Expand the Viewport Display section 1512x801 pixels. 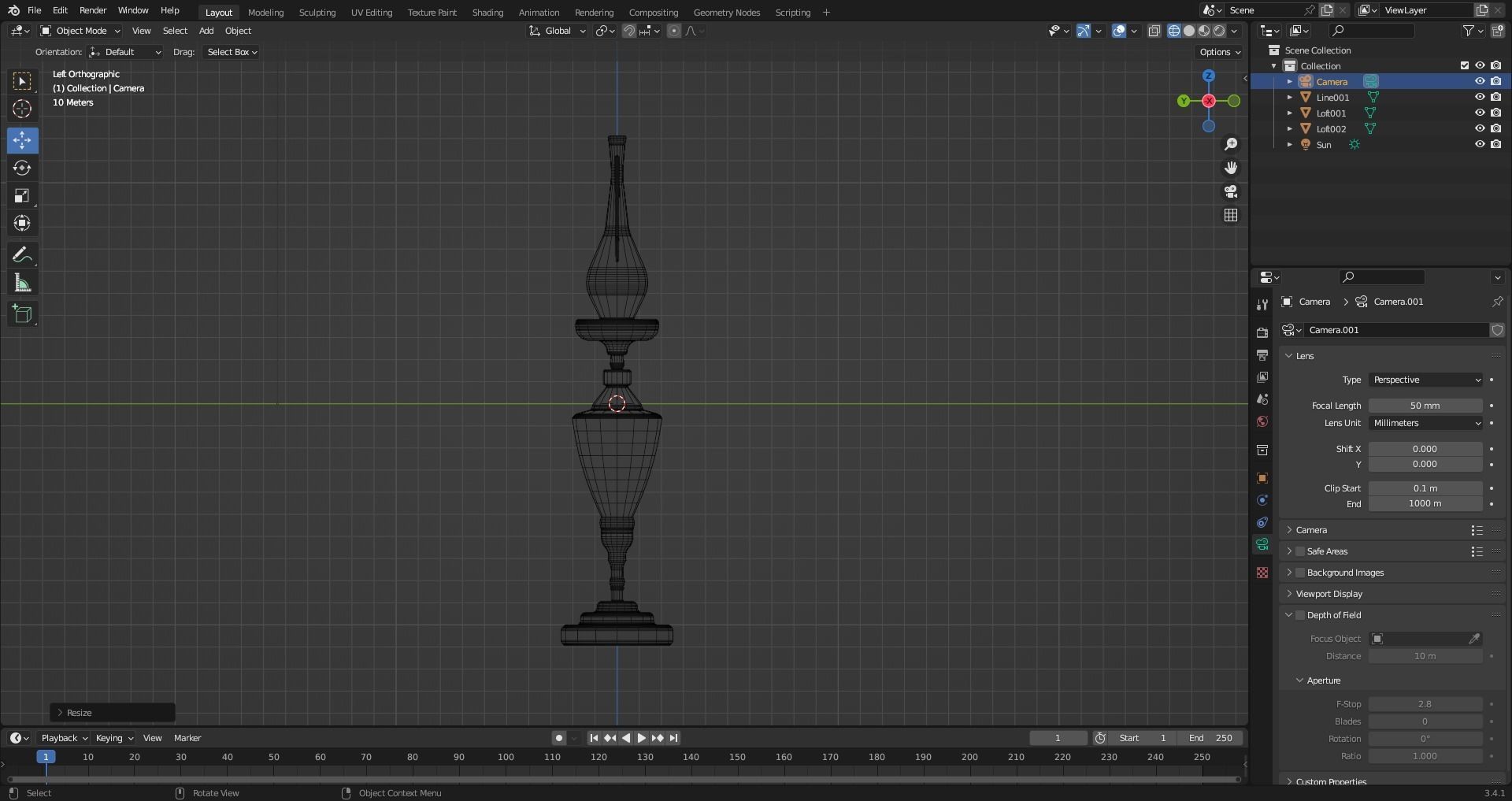1329,594
